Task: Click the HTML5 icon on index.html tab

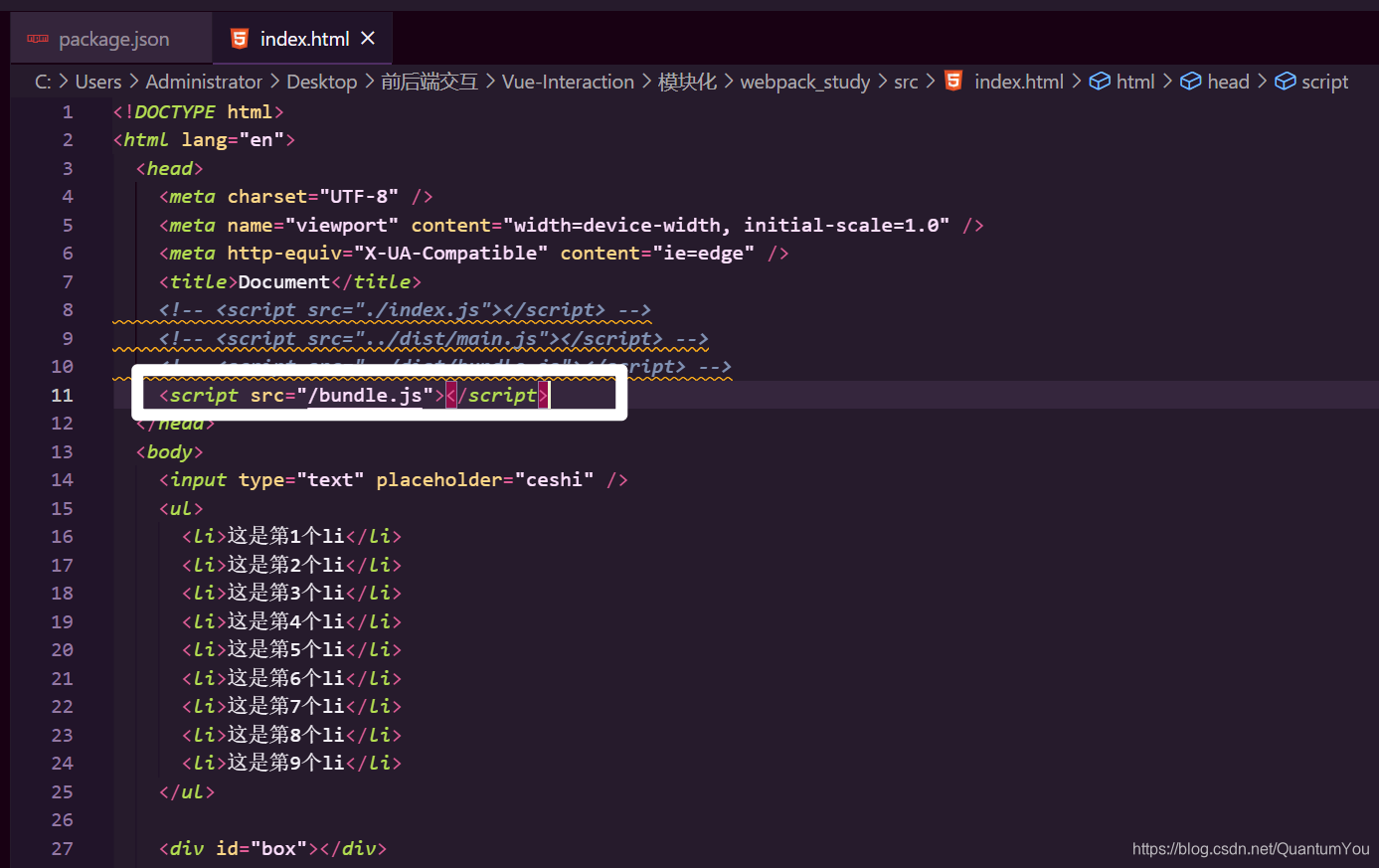Action: coord(240,39)
